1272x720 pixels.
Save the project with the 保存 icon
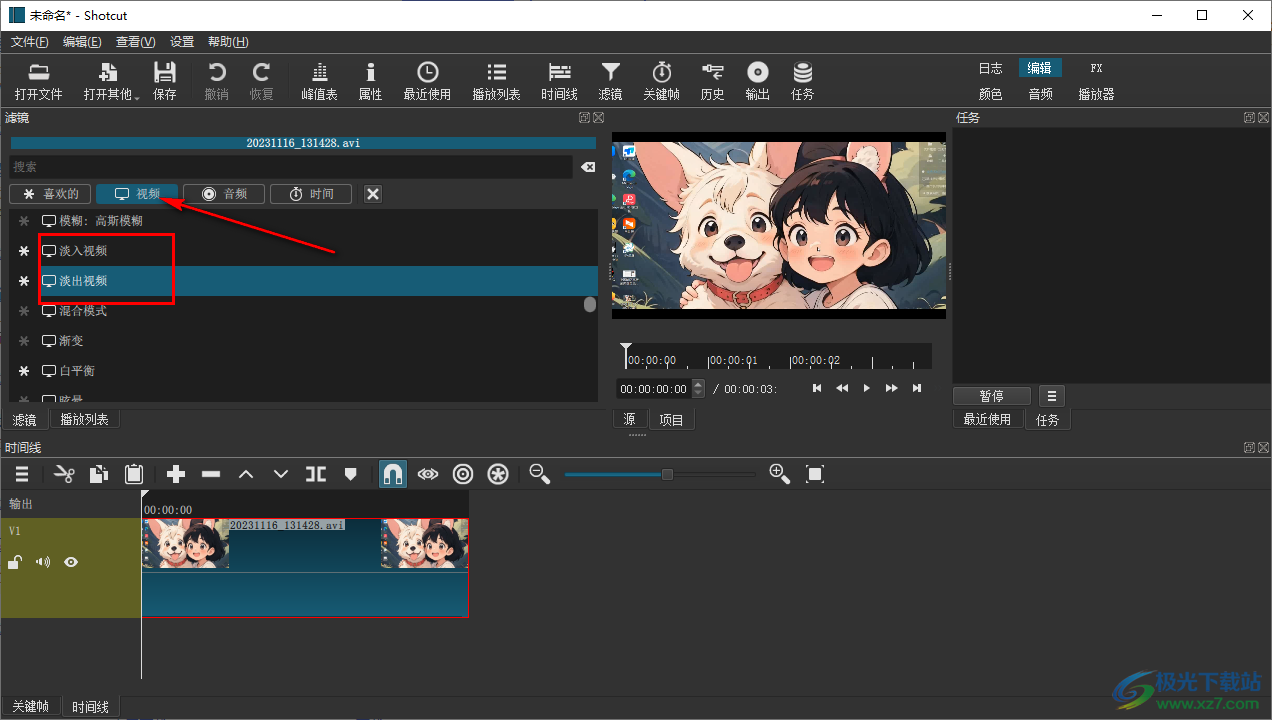(x=165, y=81)
